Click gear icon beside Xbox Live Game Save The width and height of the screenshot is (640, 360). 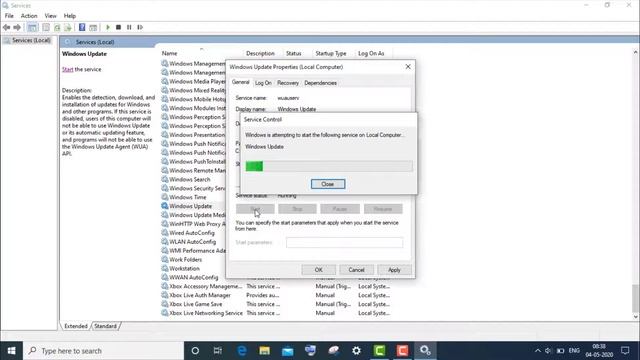[164, 304]
